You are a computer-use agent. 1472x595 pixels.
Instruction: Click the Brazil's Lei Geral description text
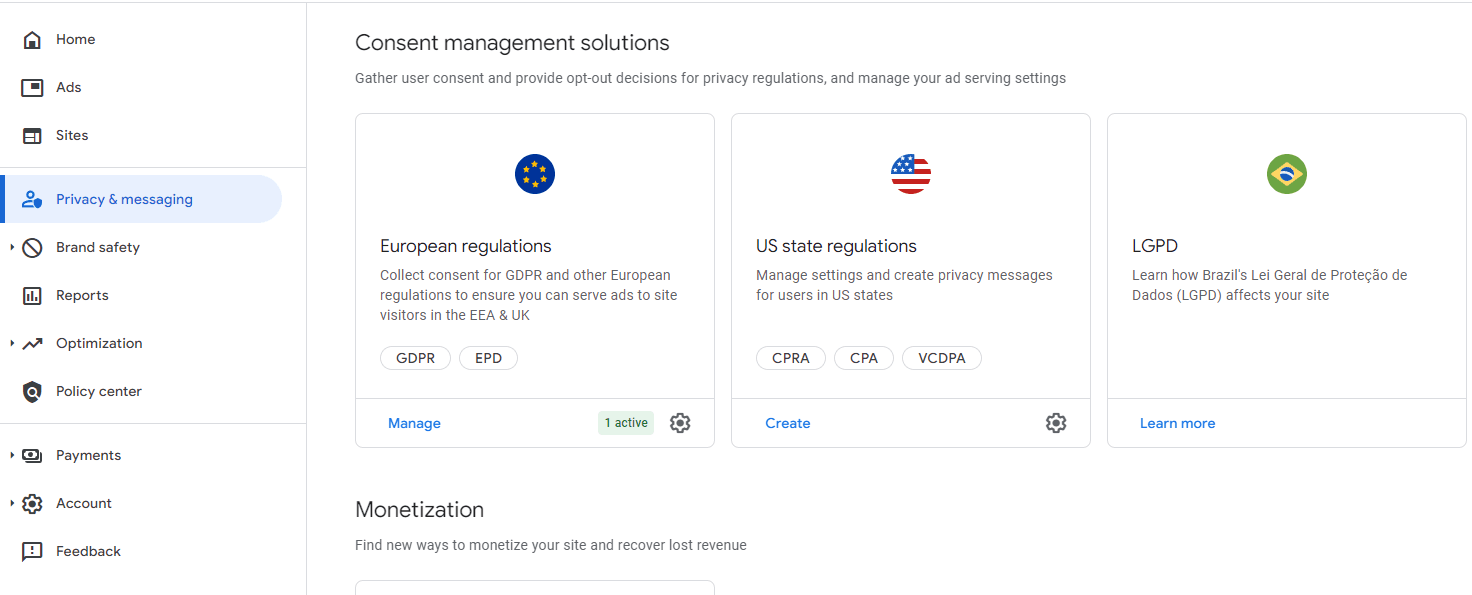pos(1270,285)
